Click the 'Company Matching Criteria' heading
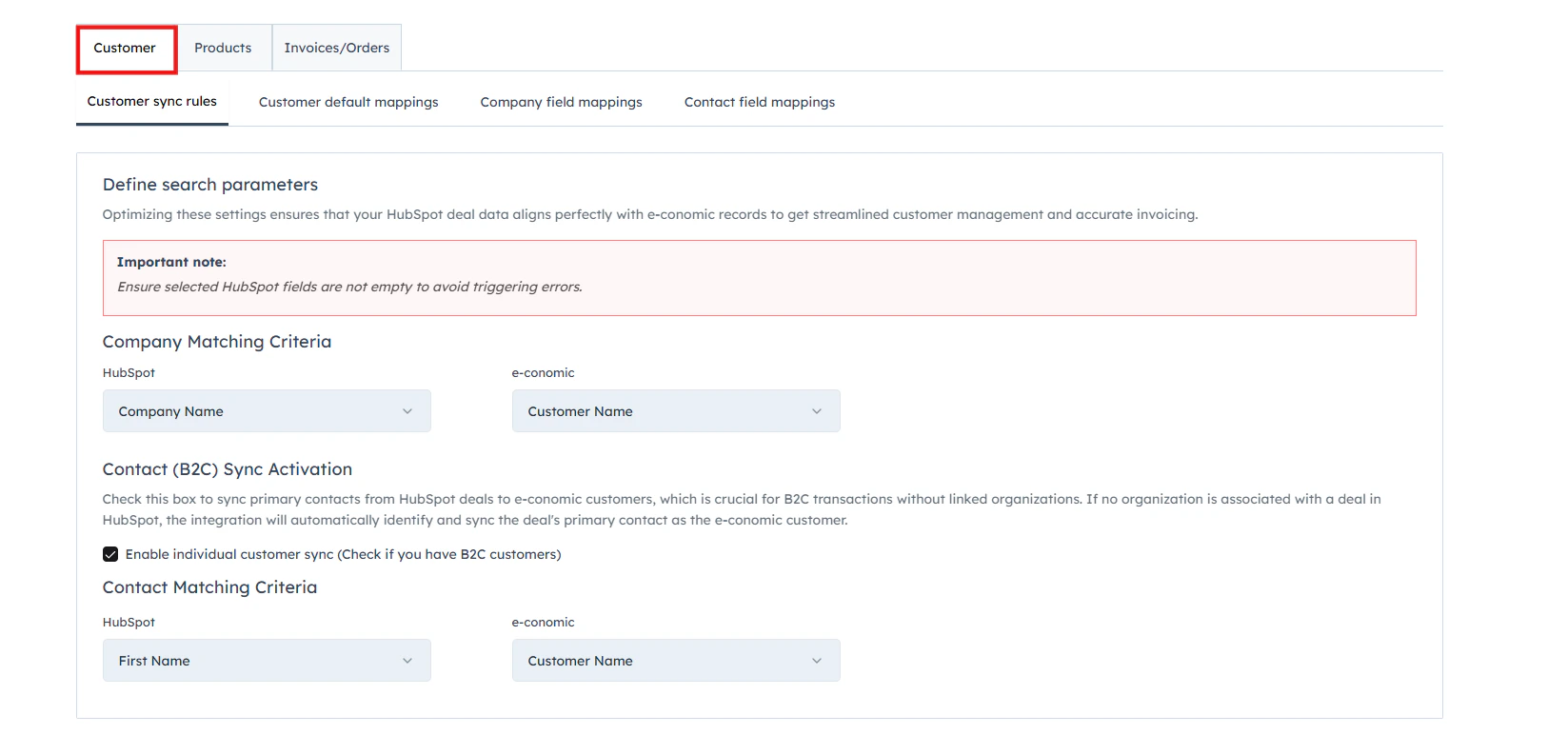Screen dimensions: 1568x735 [217, 342]
